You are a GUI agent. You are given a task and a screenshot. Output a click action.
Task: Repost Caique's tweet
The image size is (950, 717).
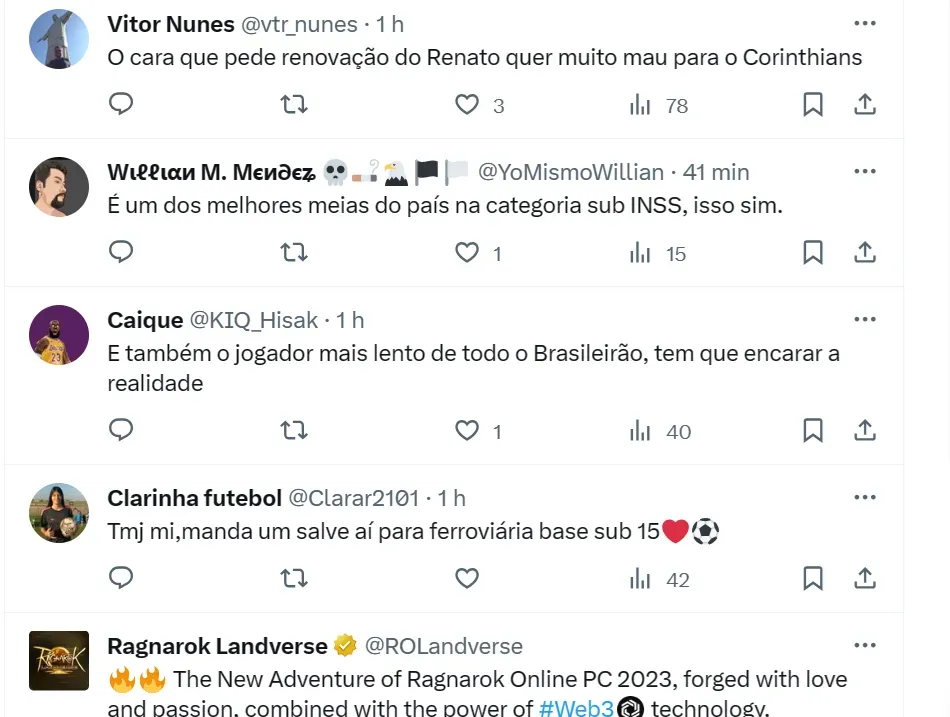pos(294,430)
